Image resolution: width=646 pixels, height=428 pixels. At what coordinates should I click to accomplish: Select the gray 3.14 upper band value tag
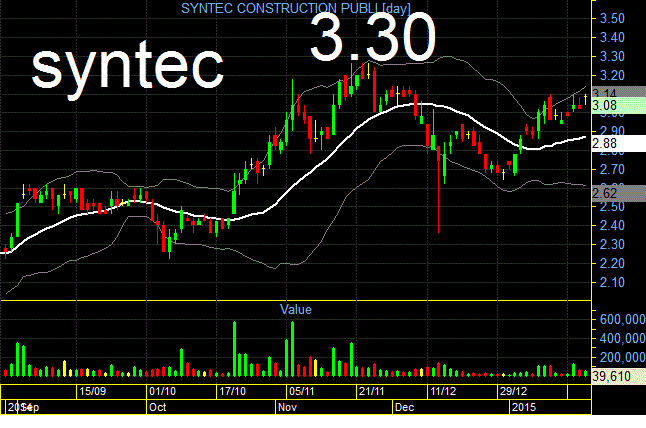point(619,92)
